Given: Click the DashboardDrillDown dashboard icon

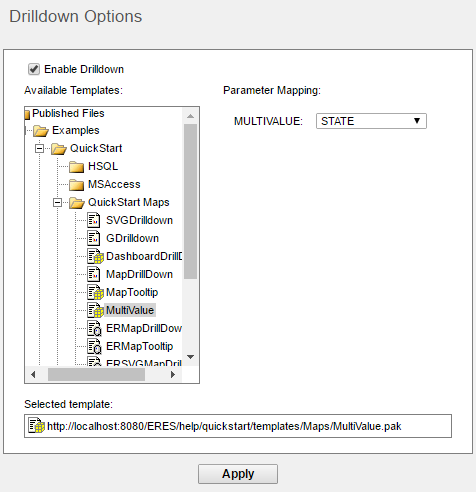Looking at the screenshot, I should (x=95, y=256).
